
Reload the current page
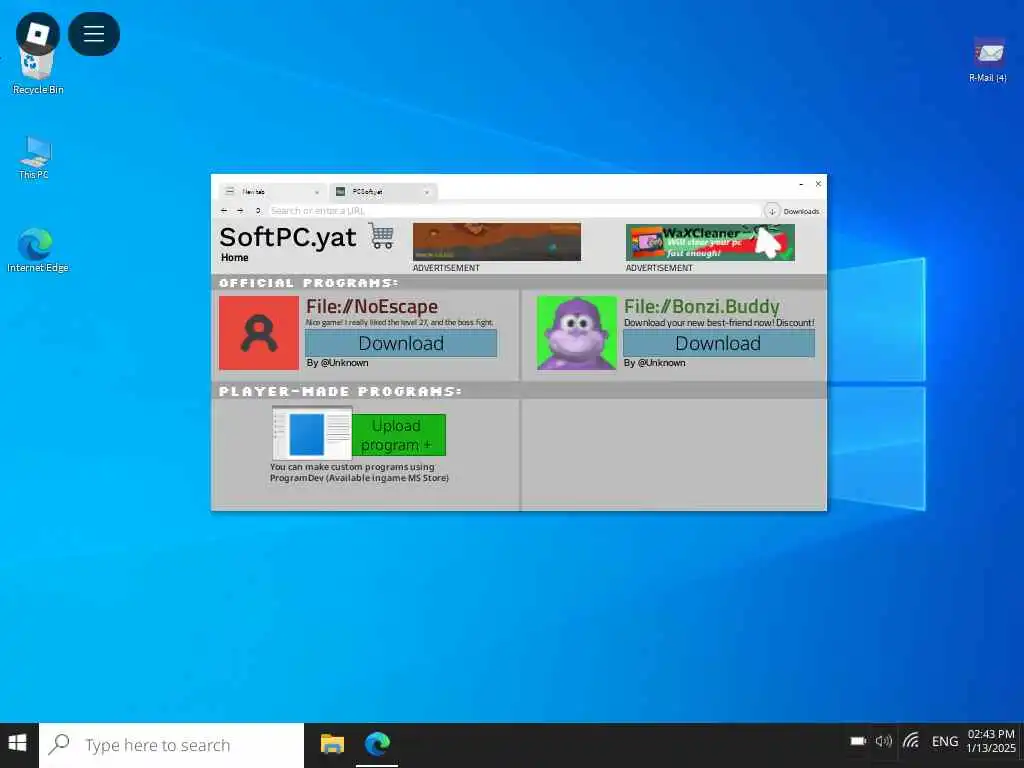point(258,211)
